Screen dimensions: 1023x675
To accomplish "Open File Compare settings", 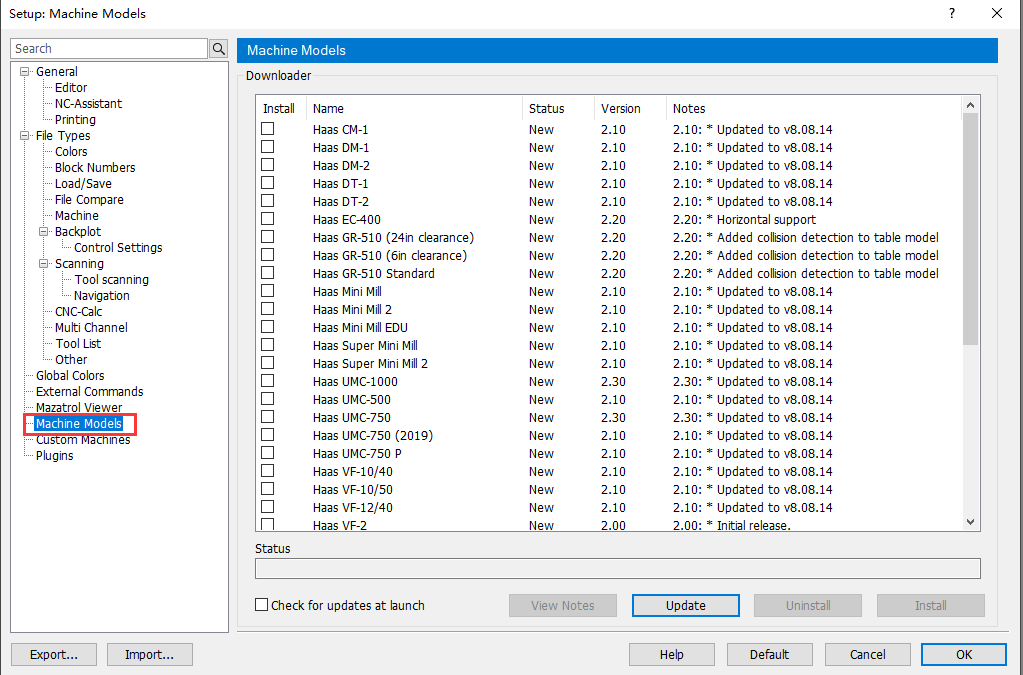I will pyautogui.click(x=89, y=200).
